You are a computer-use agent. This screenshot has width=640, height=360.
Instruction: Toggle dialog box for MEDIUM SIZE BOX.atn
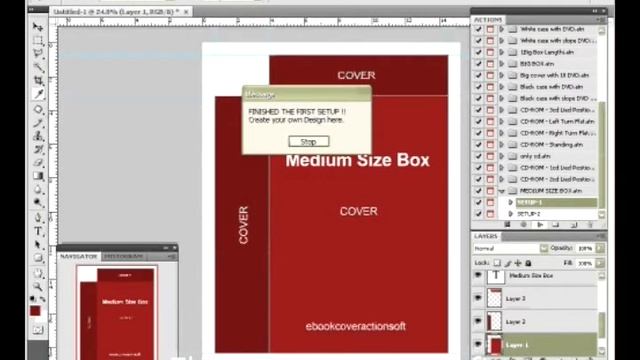coord(490,191)
